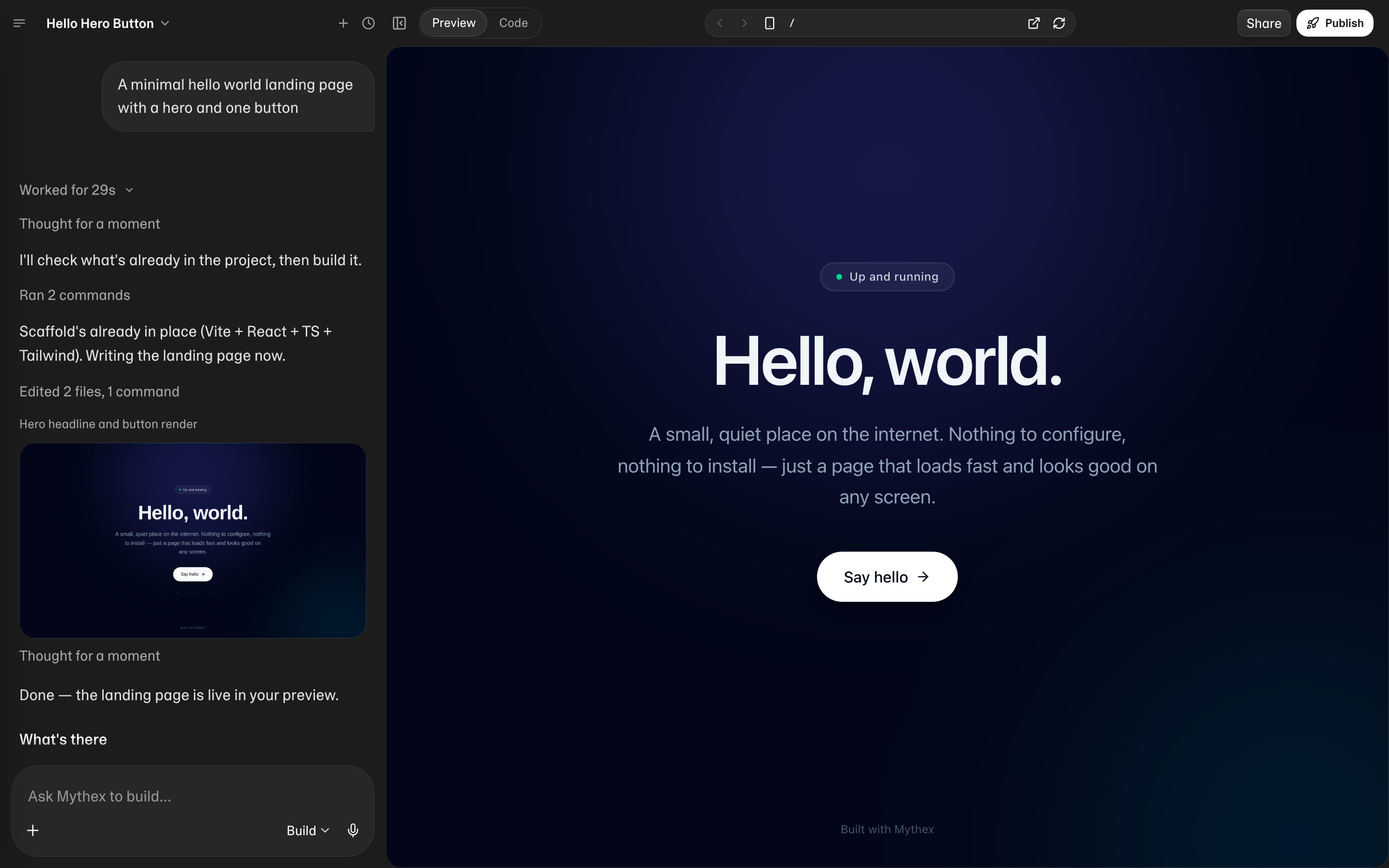Activate microphone voice input
Image resolution: width=1389 pixels, height=868 pixels.
tap(353, 830)
